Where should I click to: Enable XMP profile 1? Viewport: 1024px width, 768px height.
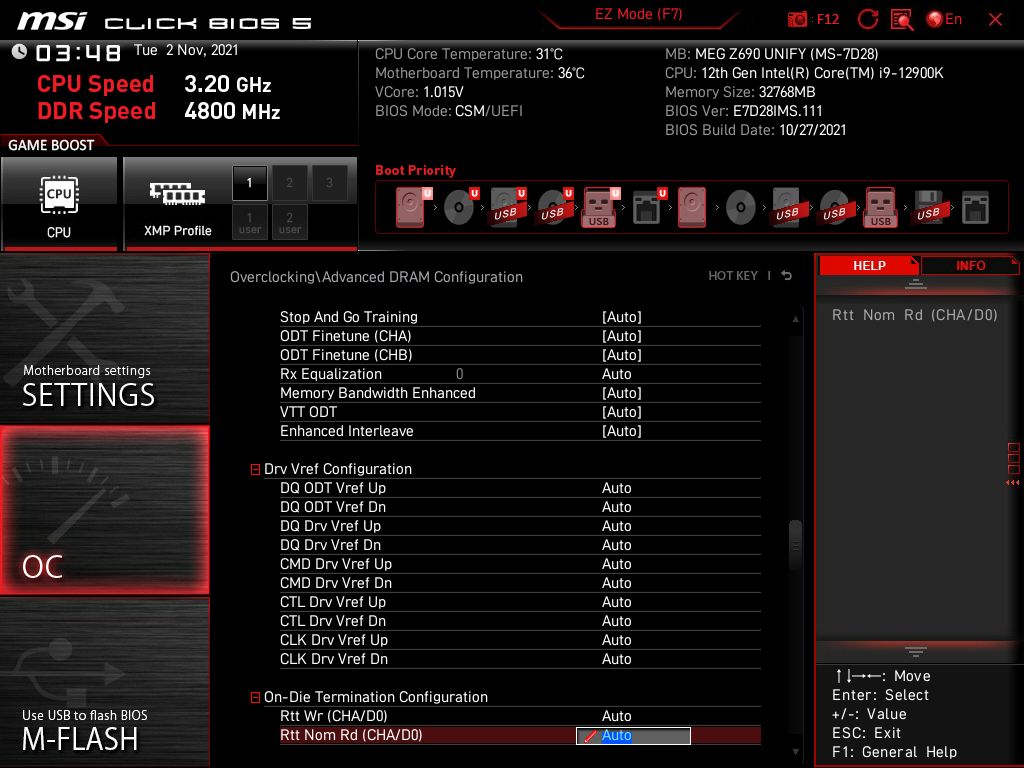pos(249,183)
